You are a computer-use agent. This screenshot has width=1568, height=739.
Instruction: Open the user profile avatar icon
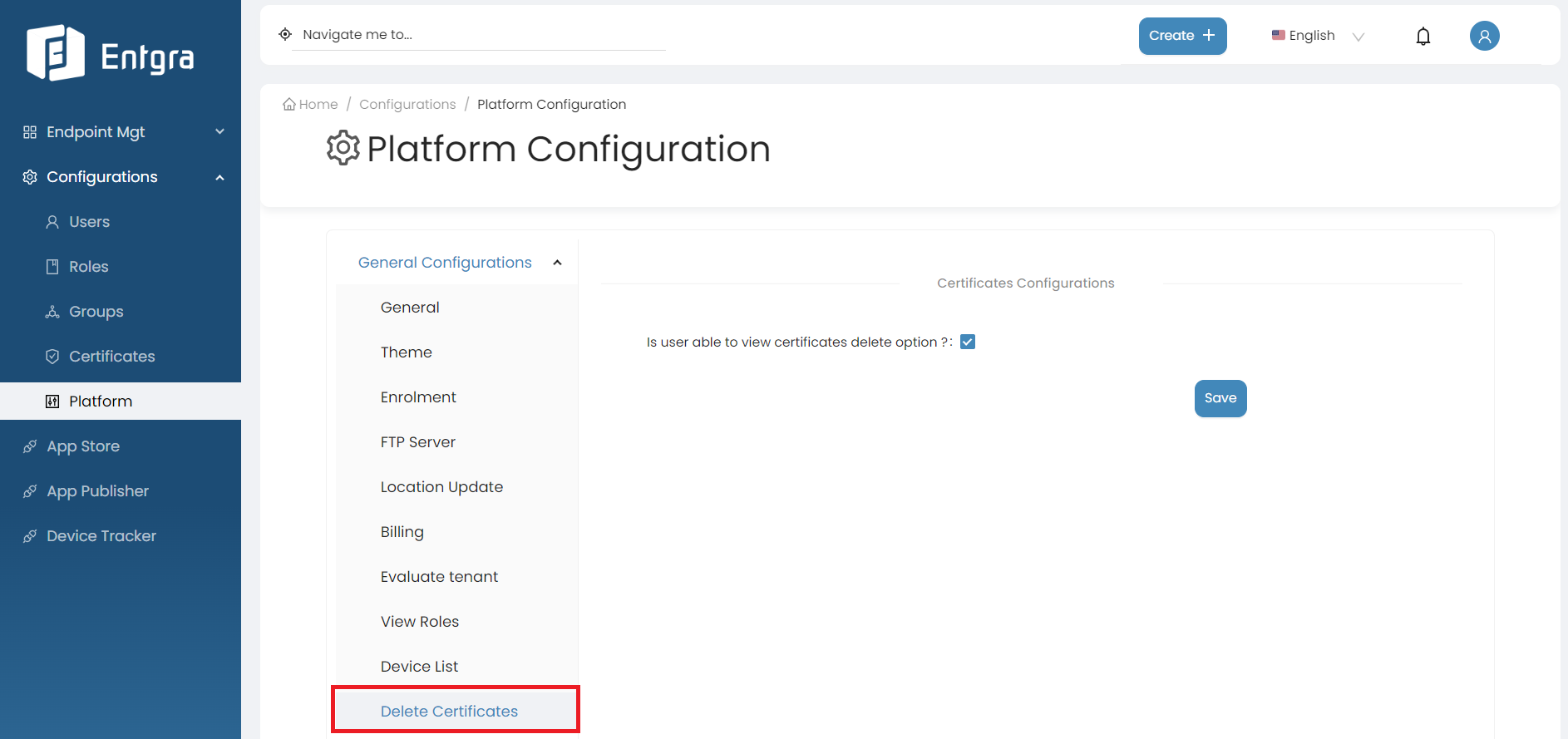[x=1484, y=36]
